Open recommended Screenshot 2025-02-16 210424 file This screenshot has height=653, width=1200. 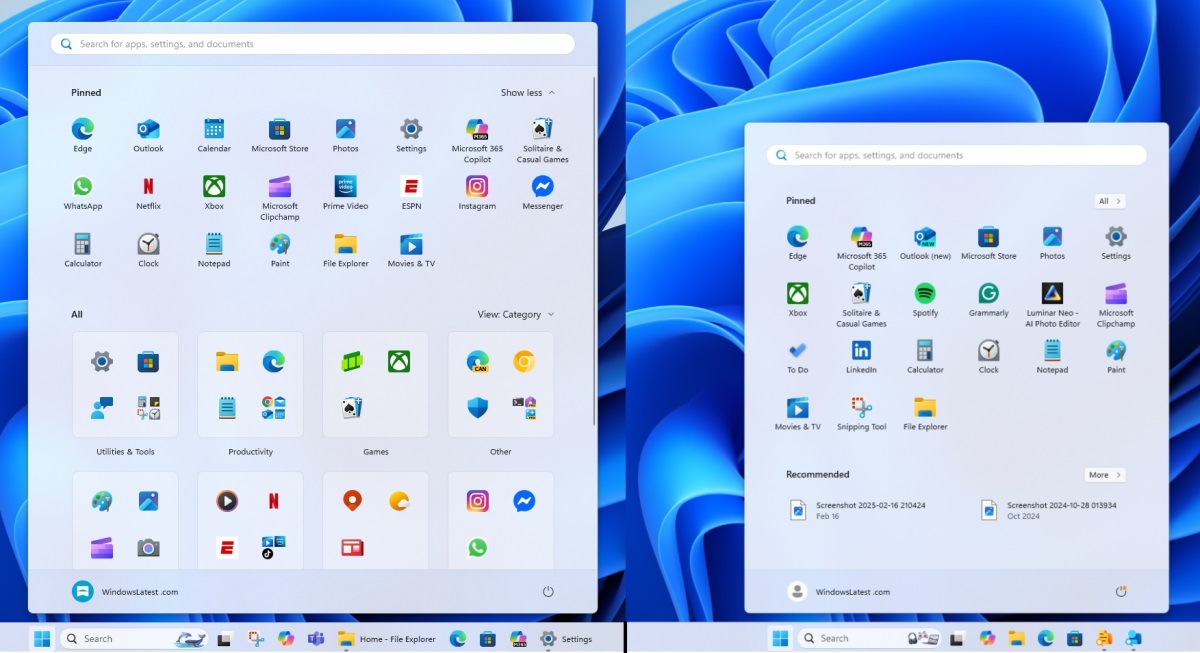coord(860,510)
